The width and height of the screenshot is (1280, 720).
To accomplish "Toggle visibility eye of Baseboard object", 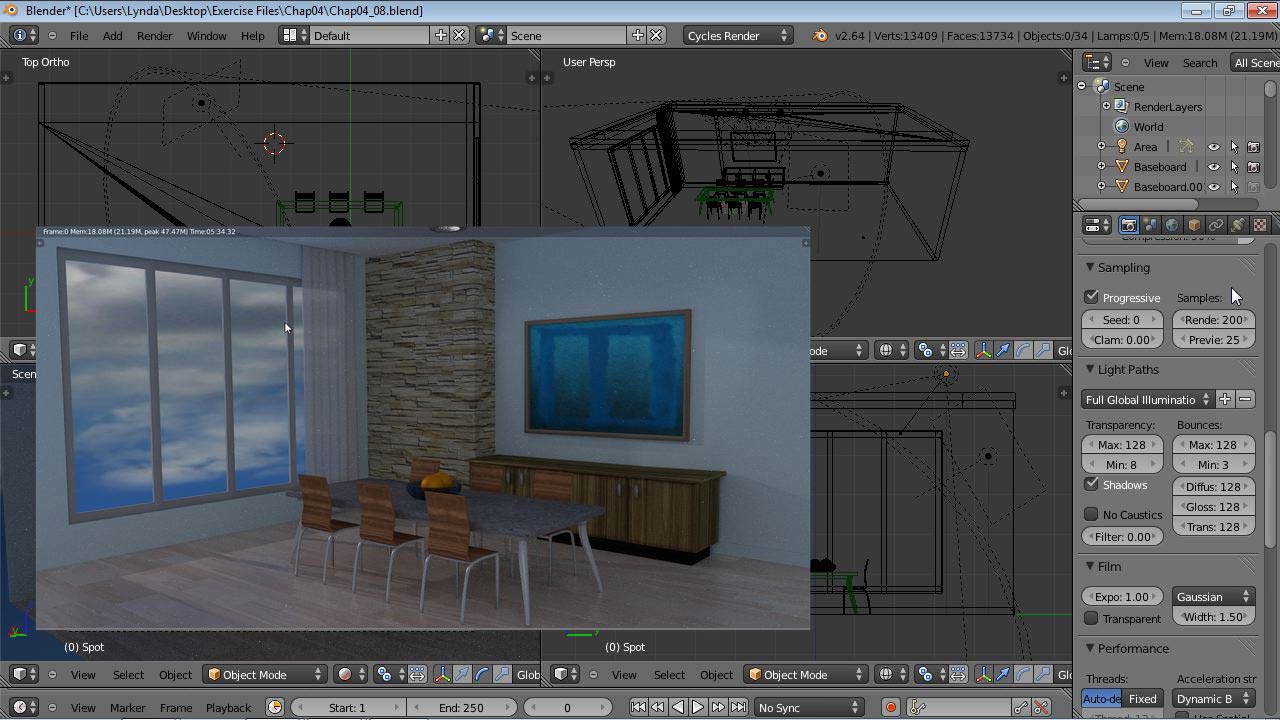I will pyautogui.click(x=1213, y=166).
